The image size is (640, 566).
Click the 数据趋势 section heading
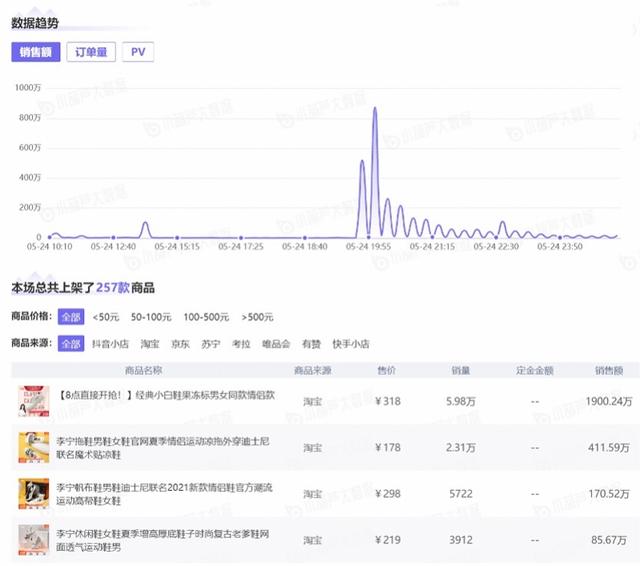point(35,23)
